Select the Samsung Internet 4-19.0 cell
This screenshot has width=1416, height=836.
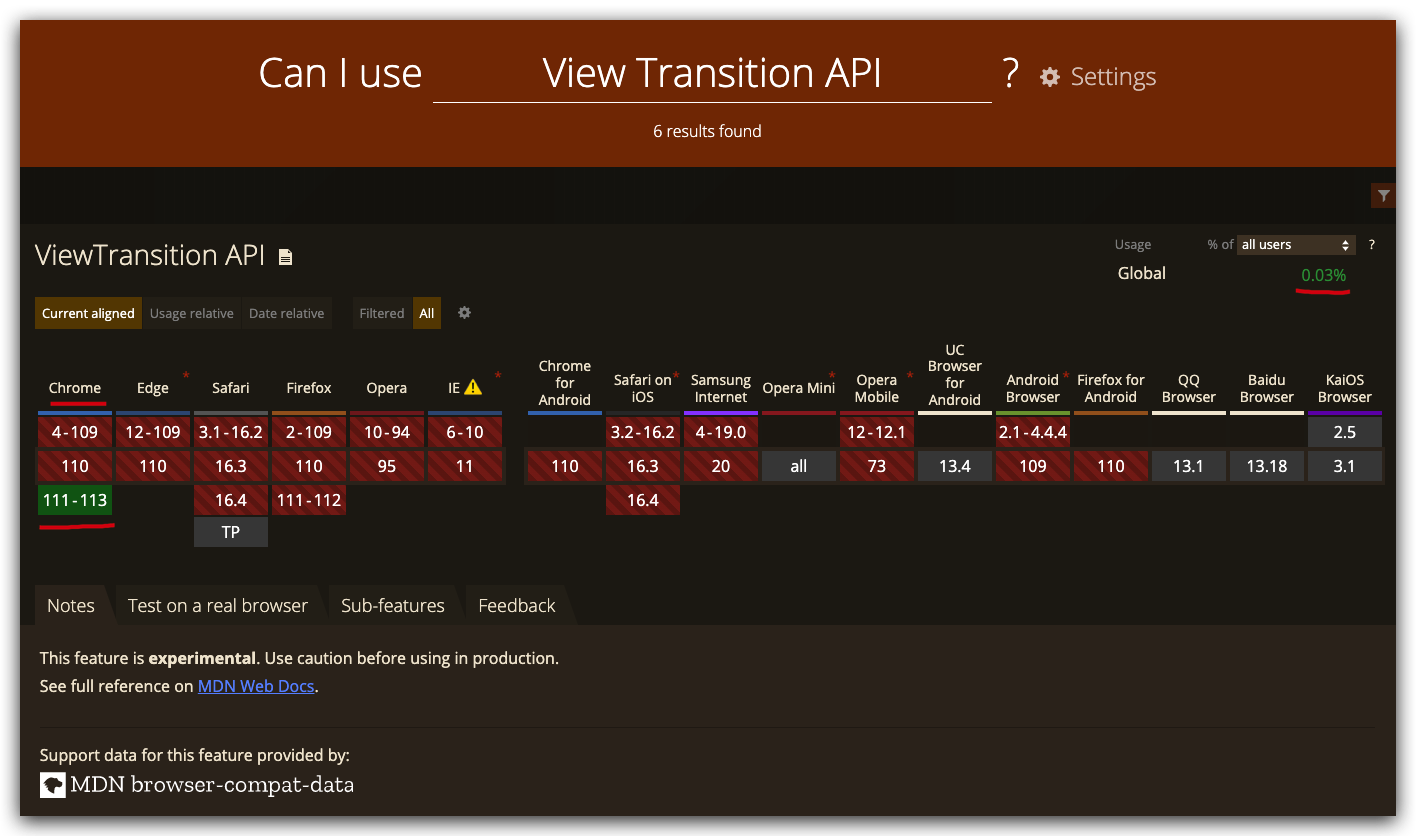click(x=721, y=432)
